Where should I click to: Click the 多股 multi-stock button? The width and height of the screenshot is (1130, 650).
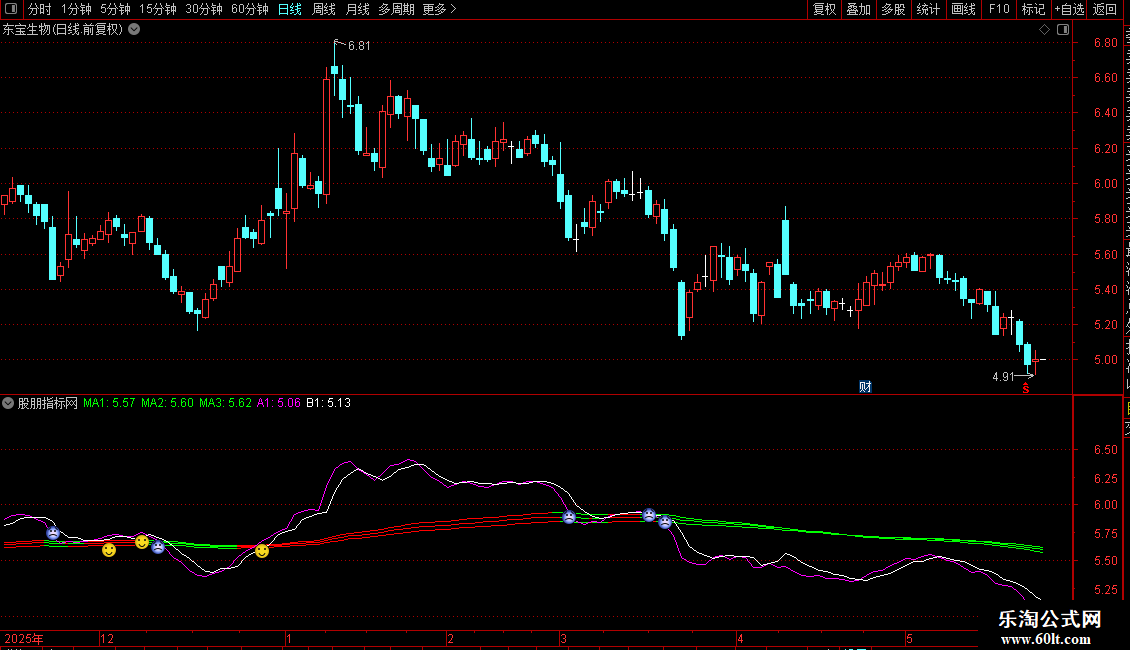pyautogui.click(x=893, y=9)
